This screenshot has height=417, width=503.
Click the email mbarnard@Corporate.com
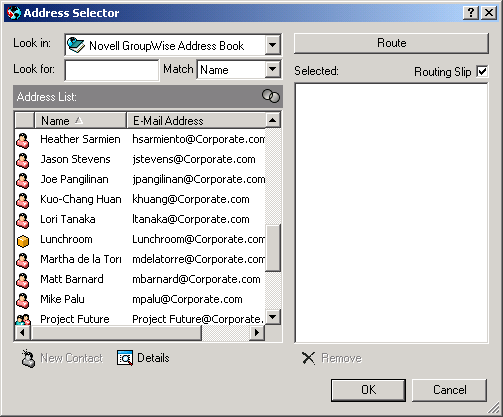point(196,279)
